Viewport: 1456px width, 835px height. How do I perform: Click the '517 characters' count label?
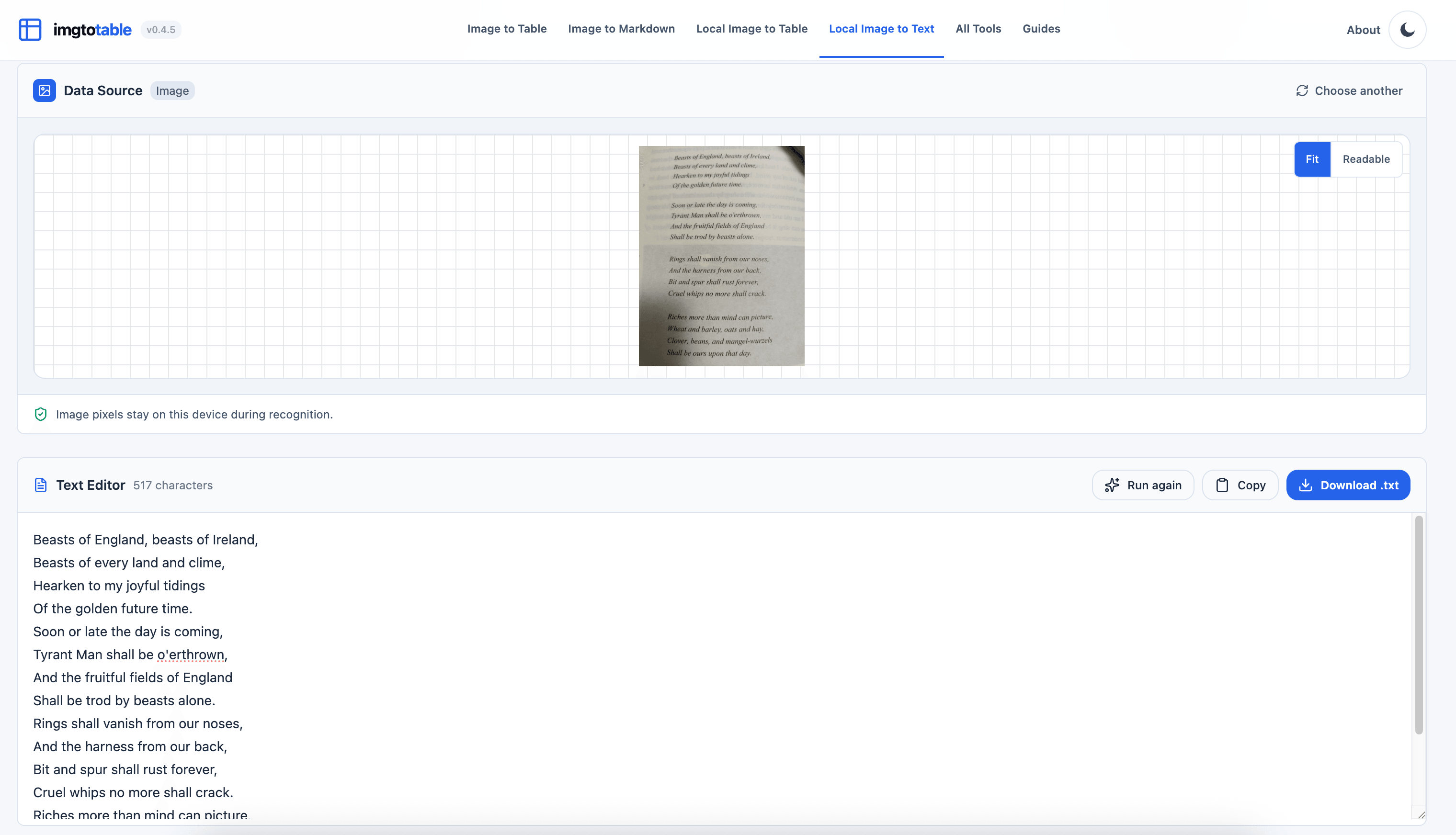point(173,485)
